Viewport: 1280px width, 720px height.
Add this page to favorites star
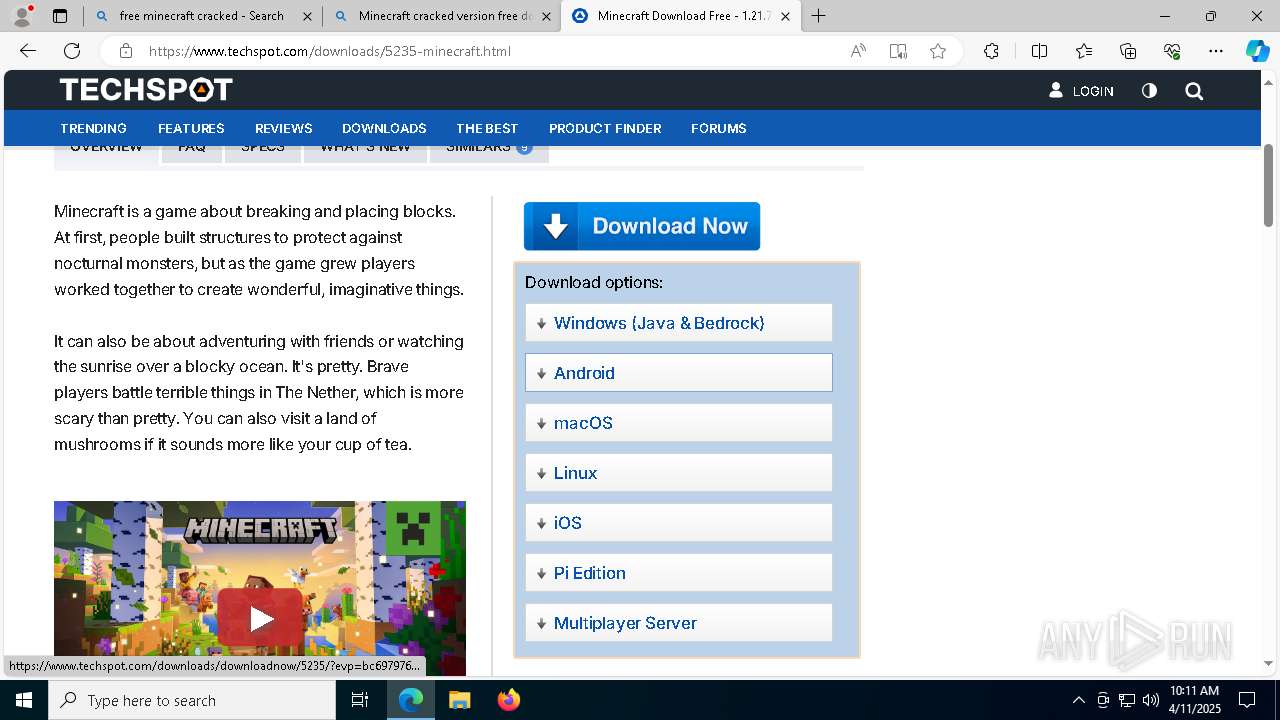click(x=938, y=51)
